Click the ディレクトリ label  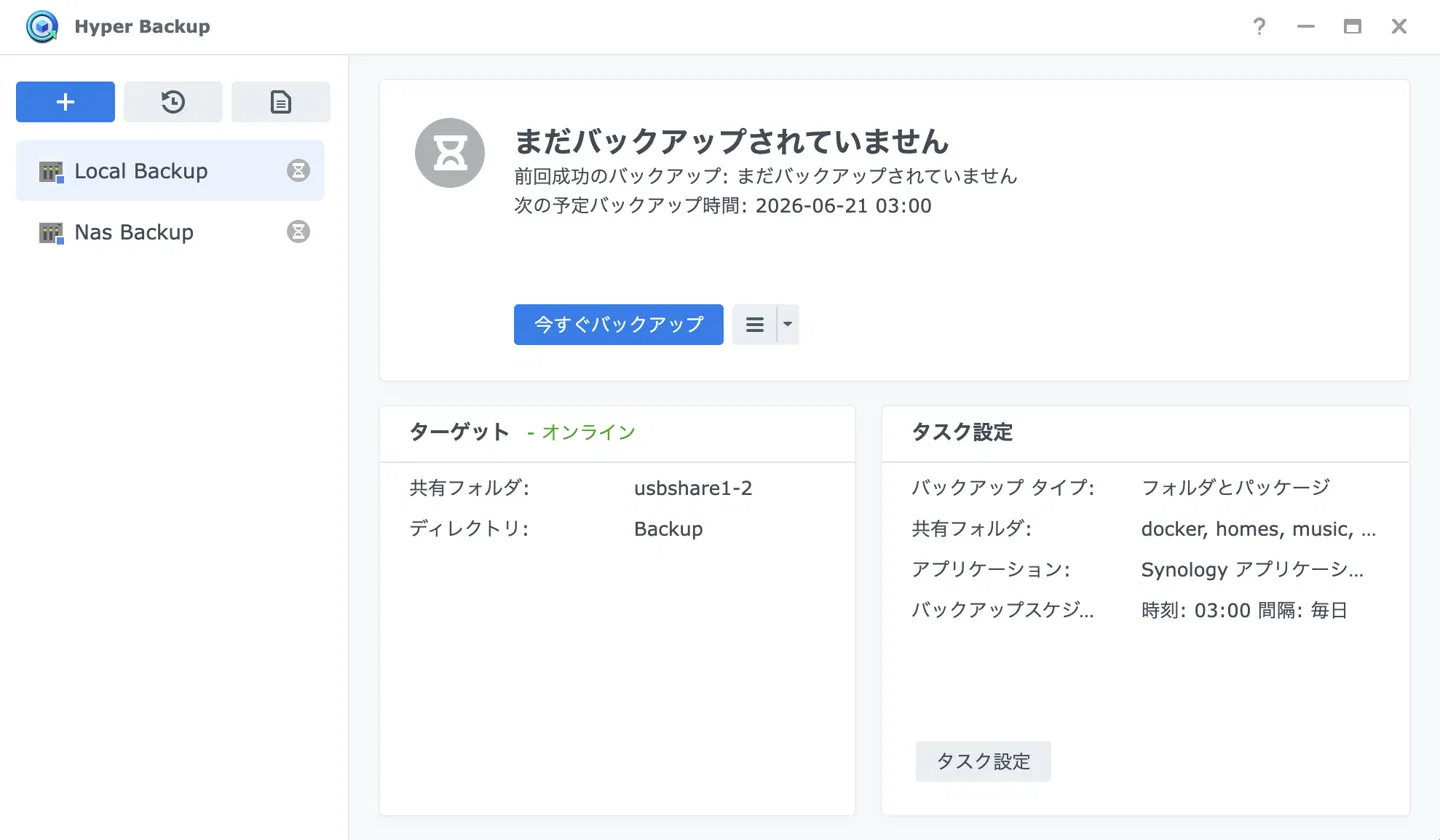point(469,529)
